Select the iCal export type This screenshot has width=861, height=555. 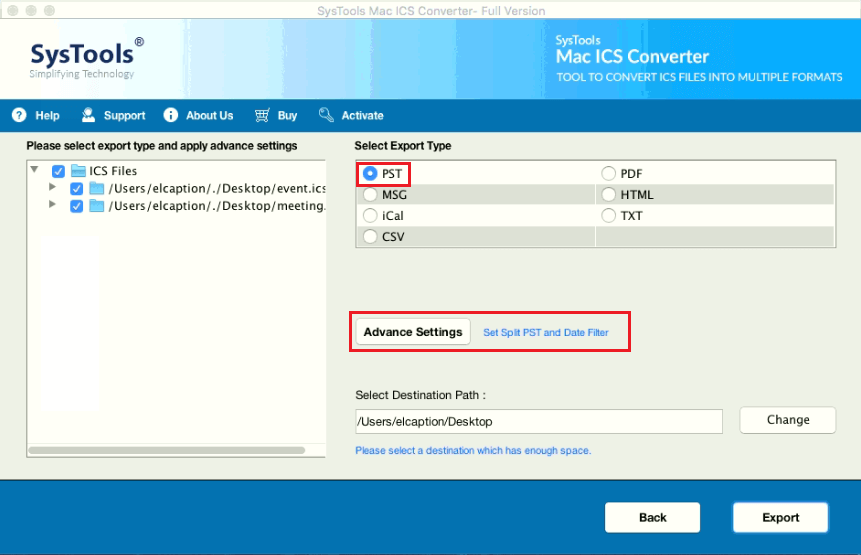pos(370,215)
